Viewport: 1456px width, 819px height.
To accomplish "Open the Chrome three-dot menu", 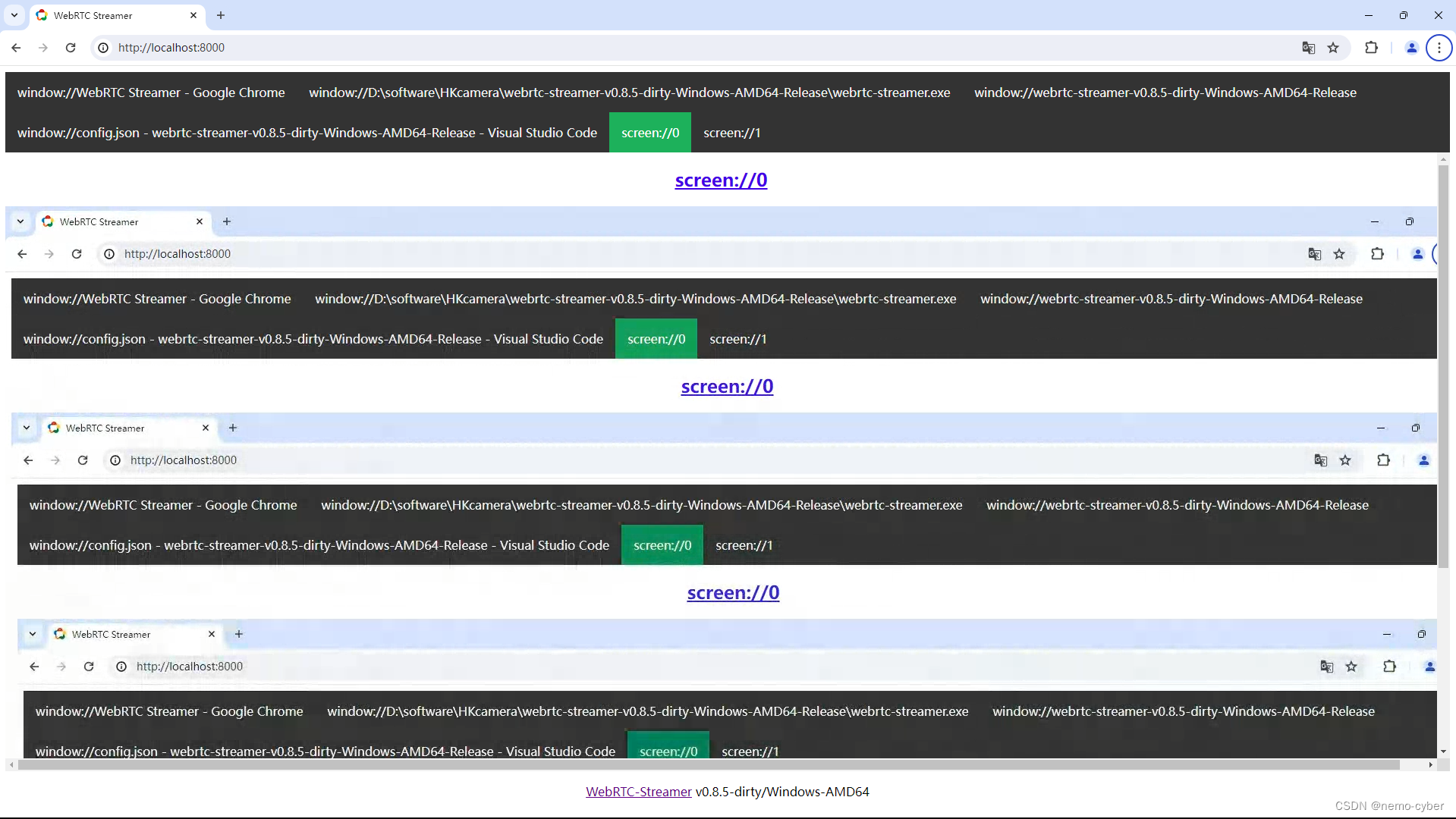I will pos(1439,47).
